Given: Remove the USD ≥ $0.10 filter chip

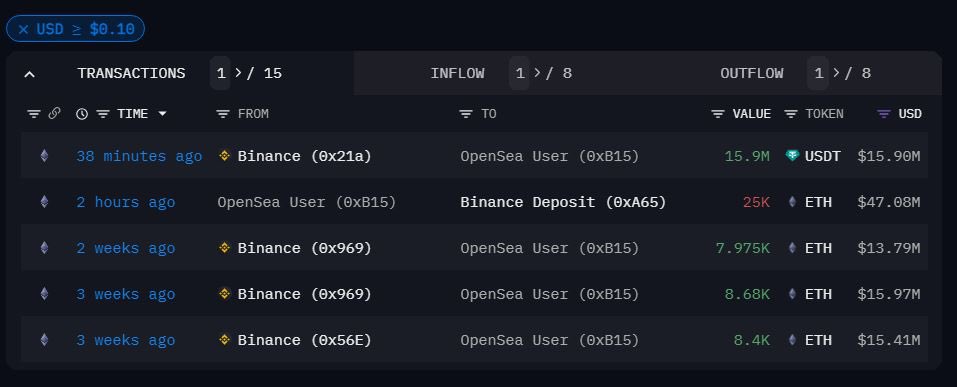Looking at the screenshot, I should 23,29.
